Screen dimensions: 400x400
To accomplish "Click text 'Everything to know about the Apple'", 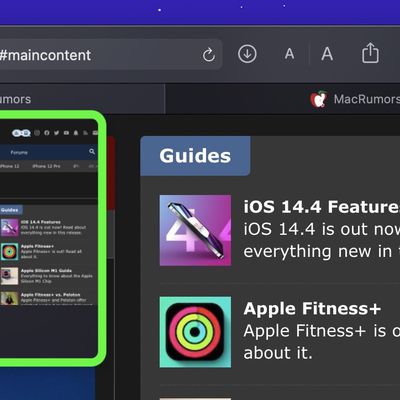I will pyautogui.click(x=57, y=276).
